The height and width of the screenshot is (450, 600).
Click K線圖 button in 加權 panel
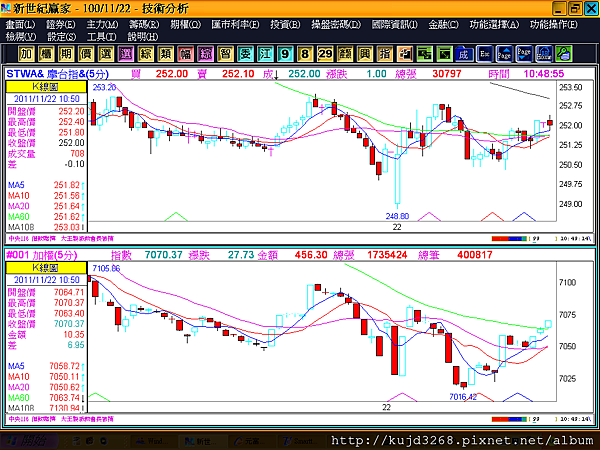coord(46,267)
